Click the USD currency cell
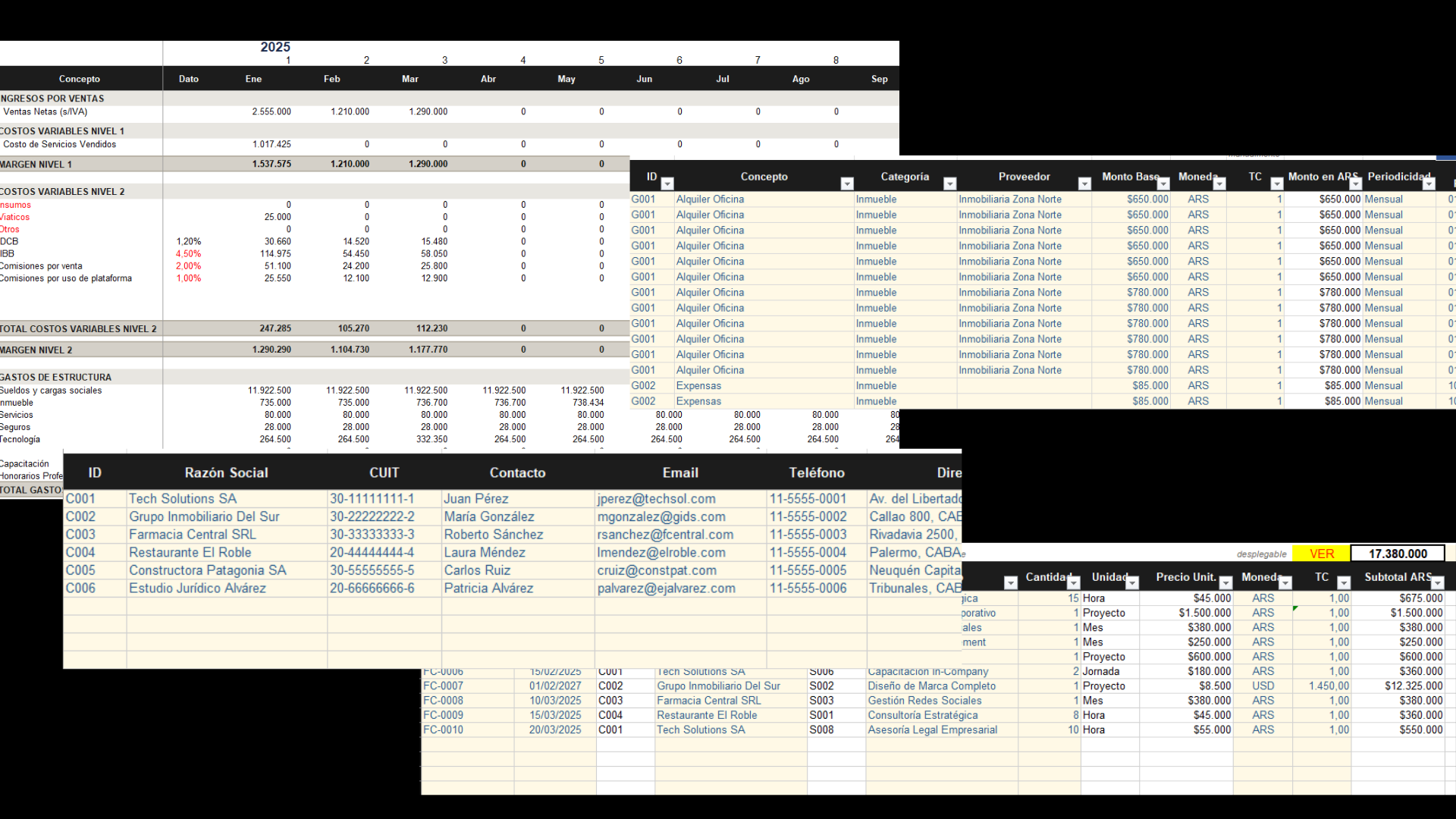 (x=1263, y=686)
